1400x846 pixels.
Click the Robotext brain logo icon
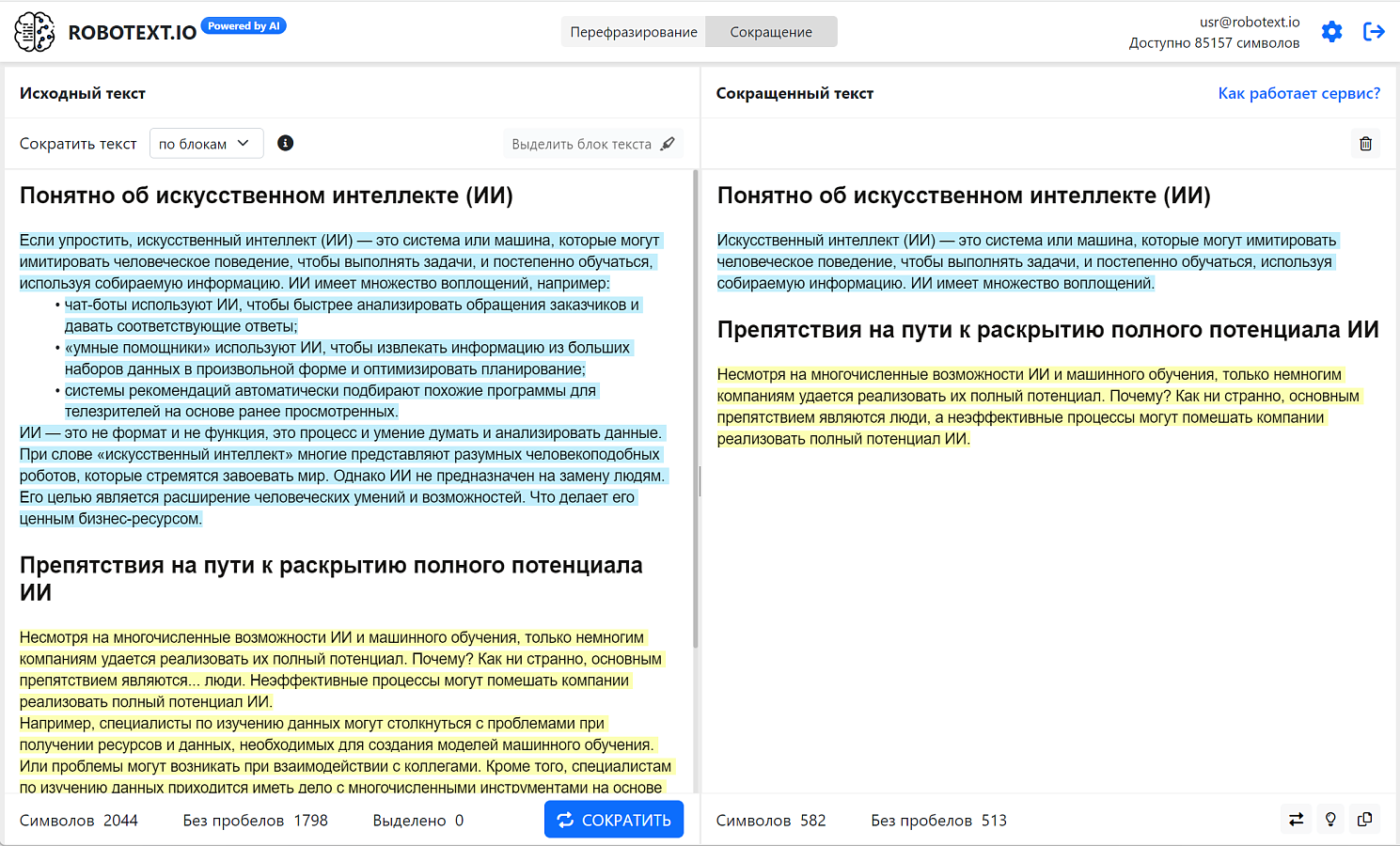click(x=35, y=32)
